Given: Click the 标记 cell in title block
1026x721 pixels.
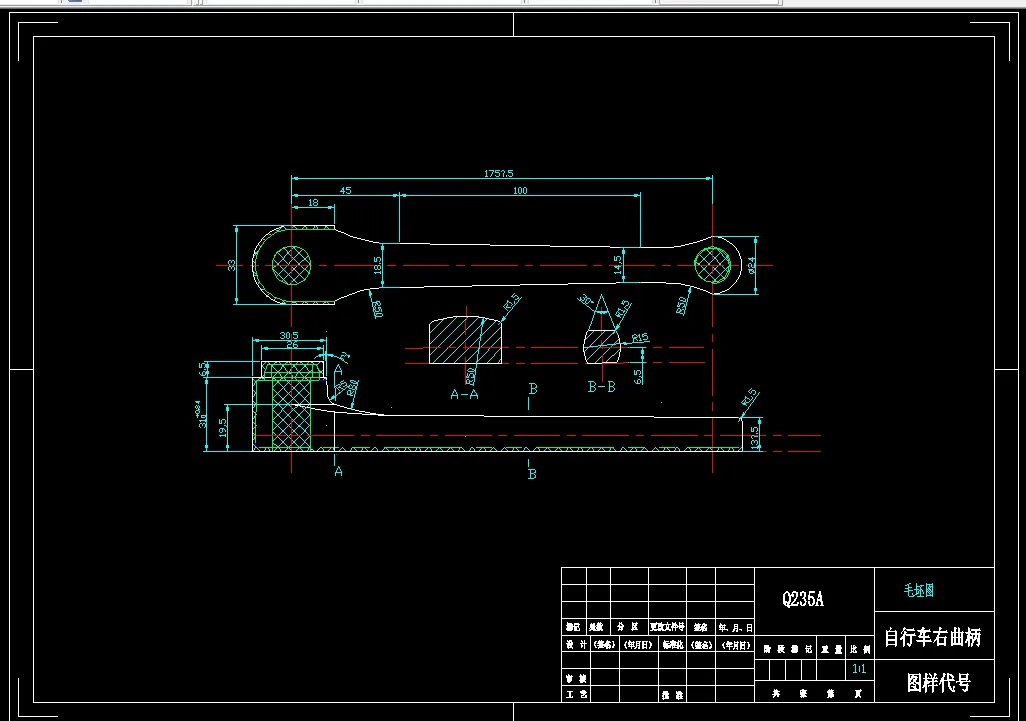Looking at the screenshot, I should pos(573,627).
